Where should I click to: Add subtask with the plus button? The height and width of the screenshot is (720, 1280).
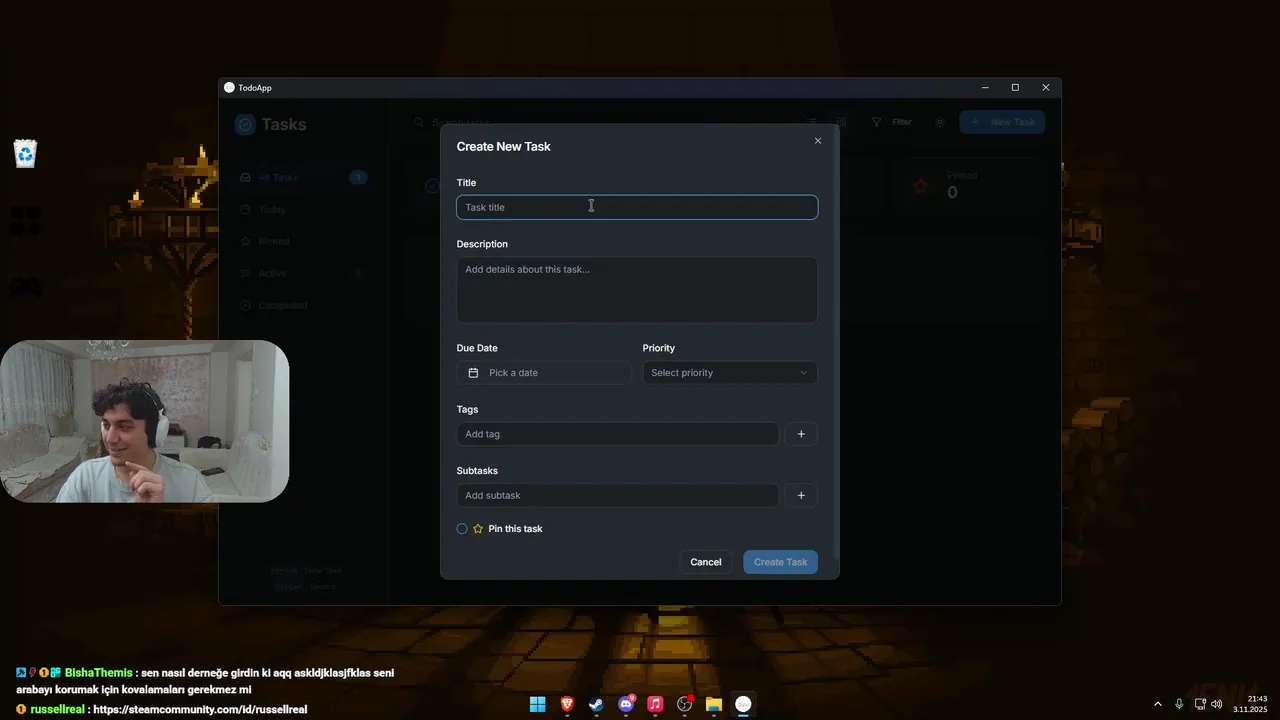(801, 495)
